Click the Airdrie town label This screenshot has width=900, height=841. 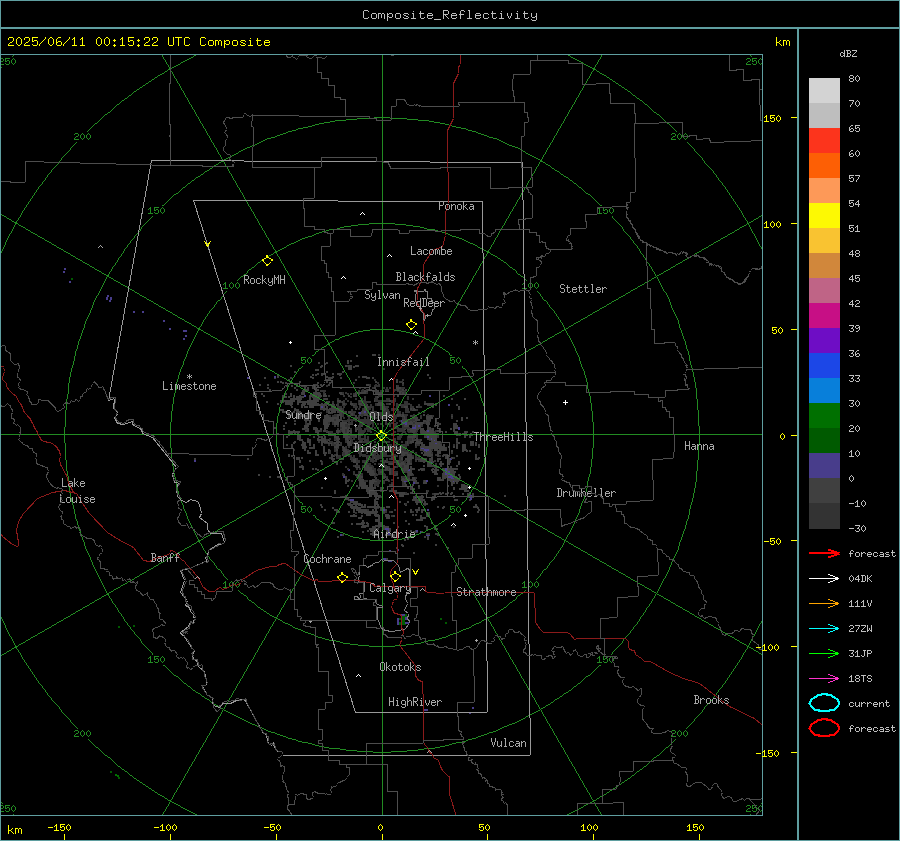[394, 534]
